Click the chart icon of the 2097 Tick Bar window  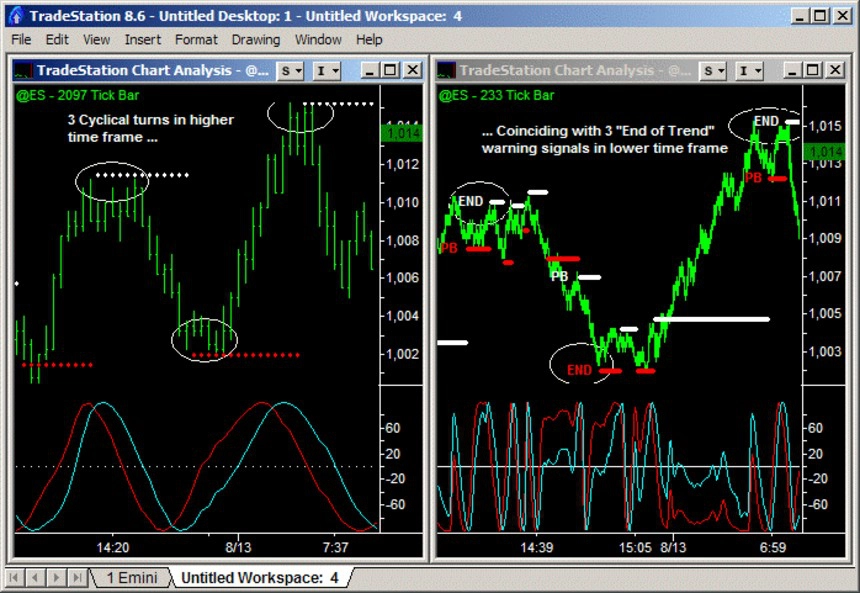click(24, 70)
